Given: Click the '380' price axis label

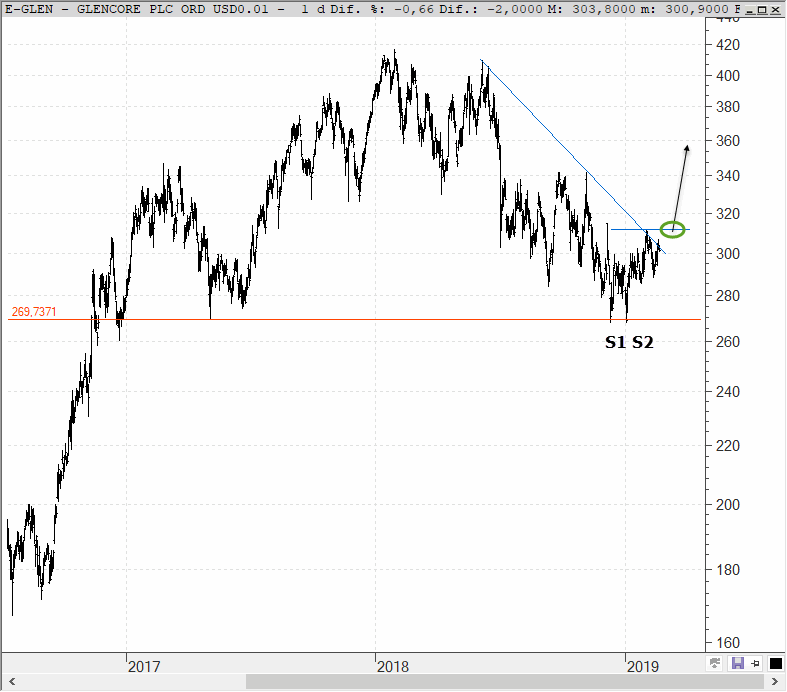Looking at the screenshot, I should click(728, 107).
